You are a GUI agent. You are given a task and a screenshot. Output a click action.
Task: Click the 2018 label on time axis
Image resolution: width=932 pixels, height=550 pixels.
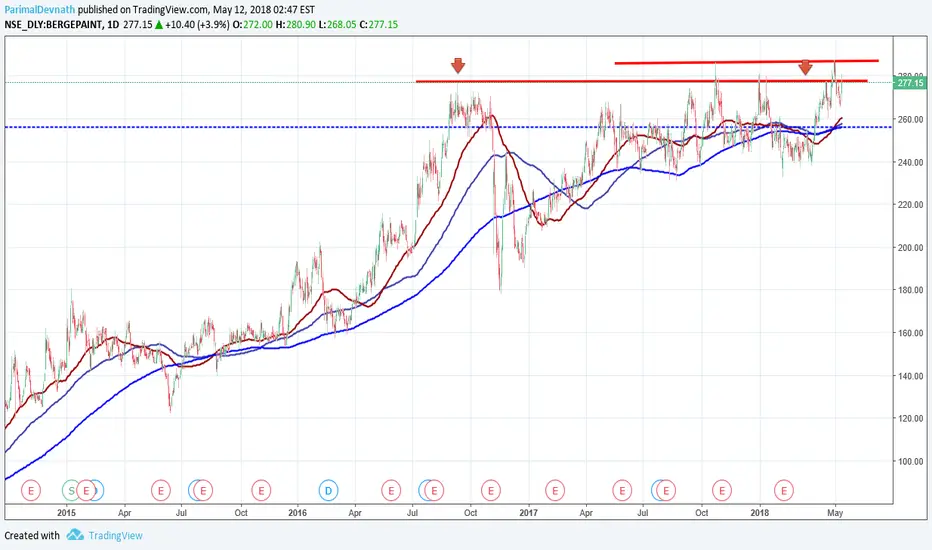point(759,513)
